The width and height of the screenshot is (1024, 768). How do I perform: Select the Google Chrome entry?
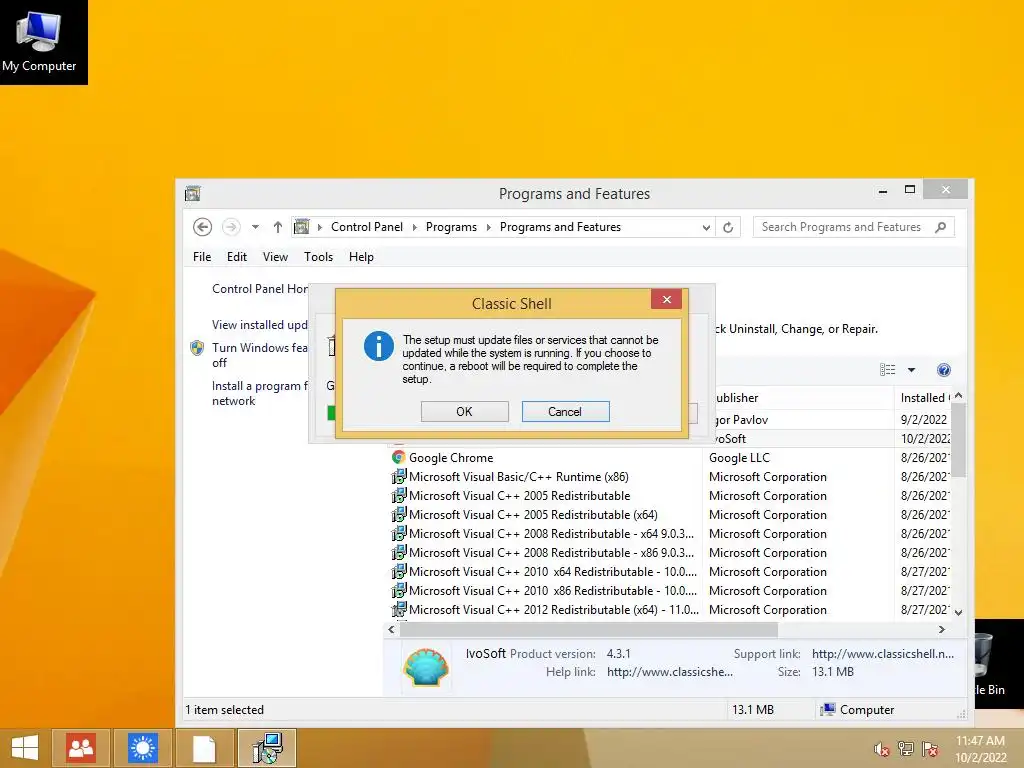[x=451, y=458]
